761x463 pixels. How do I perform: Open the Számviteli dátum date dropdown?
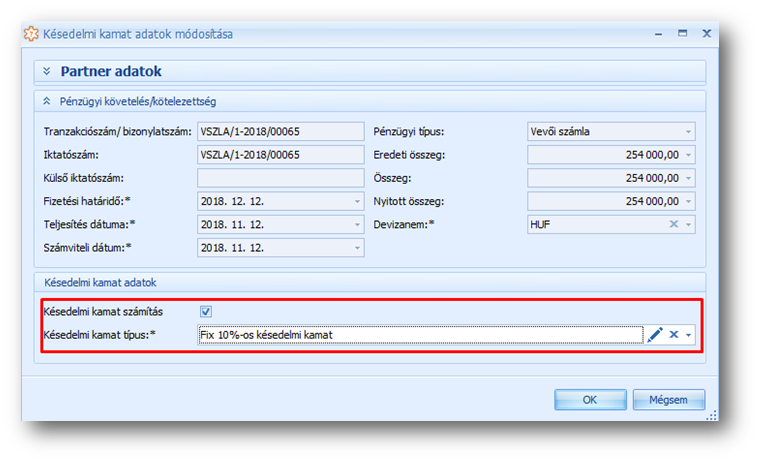click(x=358, y=248)
